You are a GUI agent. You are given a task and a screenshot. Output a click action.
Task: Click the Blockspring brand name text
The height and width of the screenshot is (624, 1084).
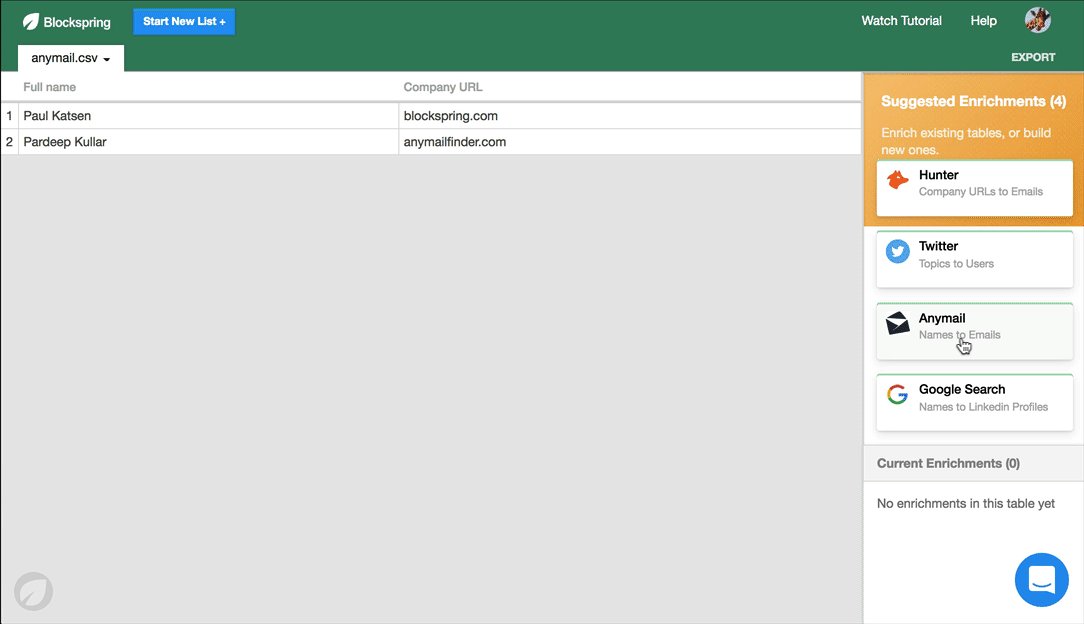point(77,22)
